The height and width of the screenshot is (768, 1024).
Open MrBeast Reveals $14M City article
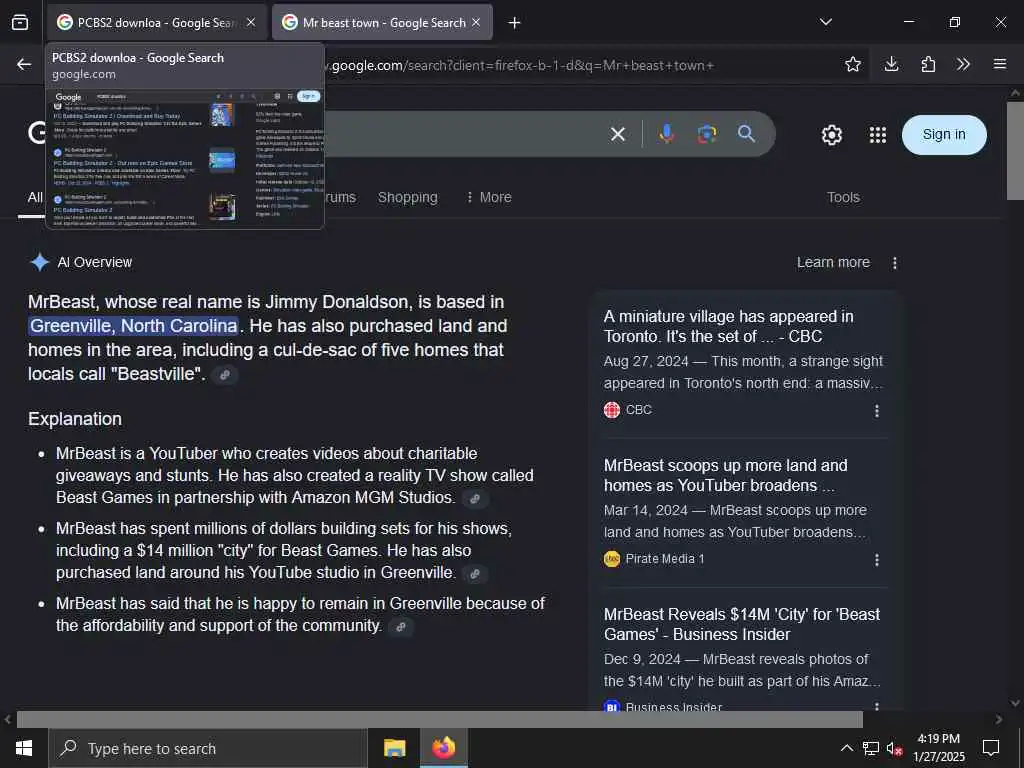coord(742,624)
